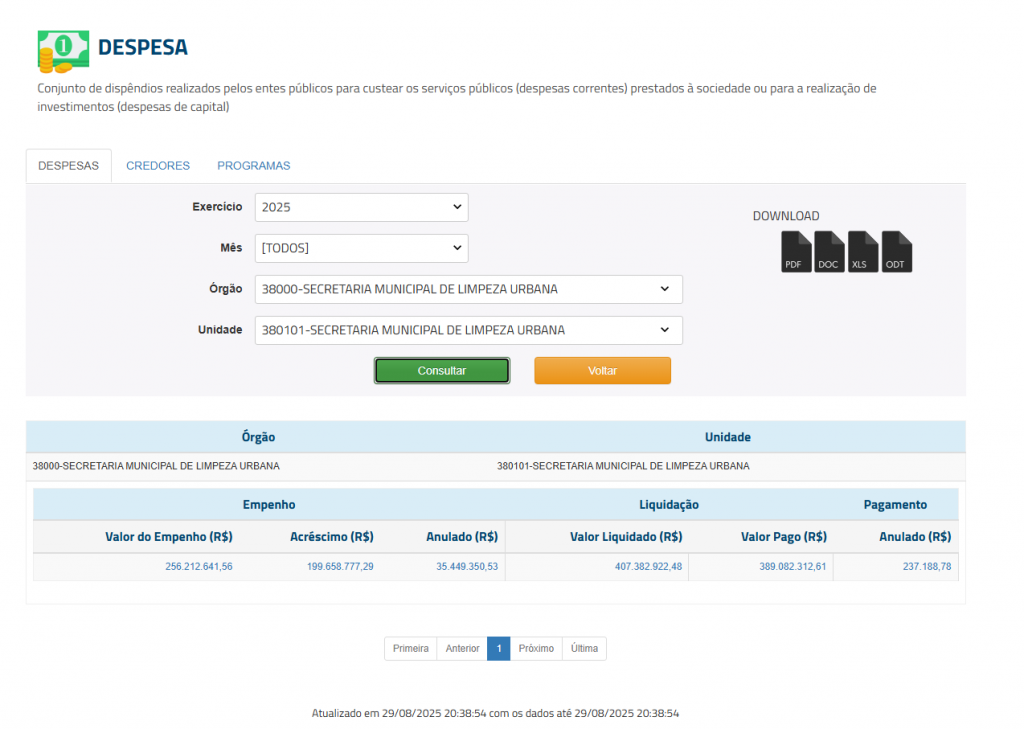
Task: Download the report as XLS
Action: coord(863,252)
